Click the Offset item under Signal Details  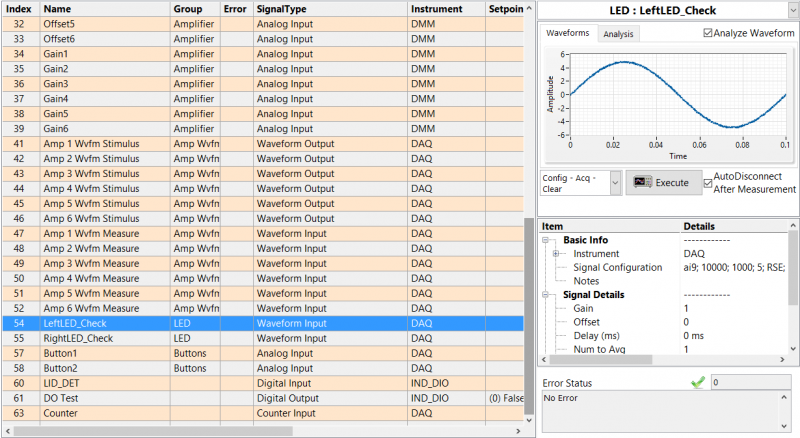(586, 322)
